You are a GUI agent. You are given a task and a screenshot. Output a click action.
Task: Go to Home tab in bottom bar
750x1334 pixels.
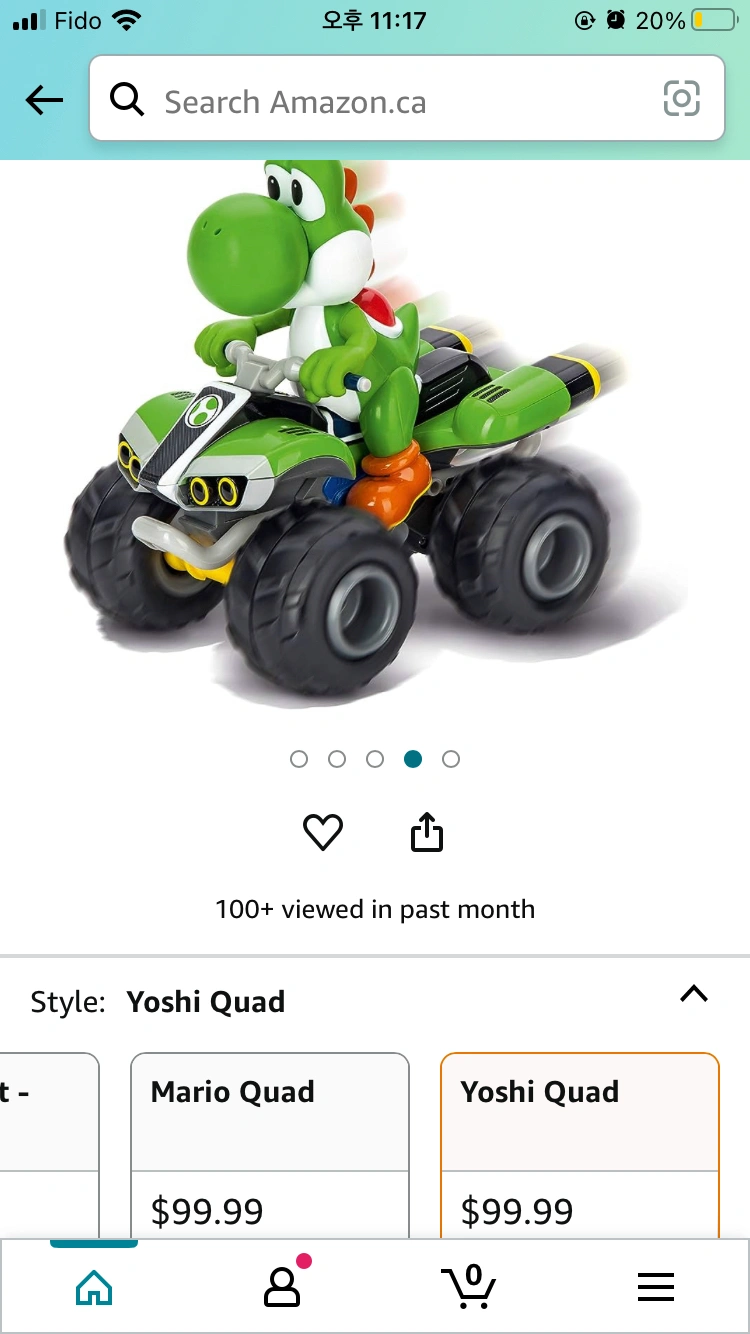94,1286
